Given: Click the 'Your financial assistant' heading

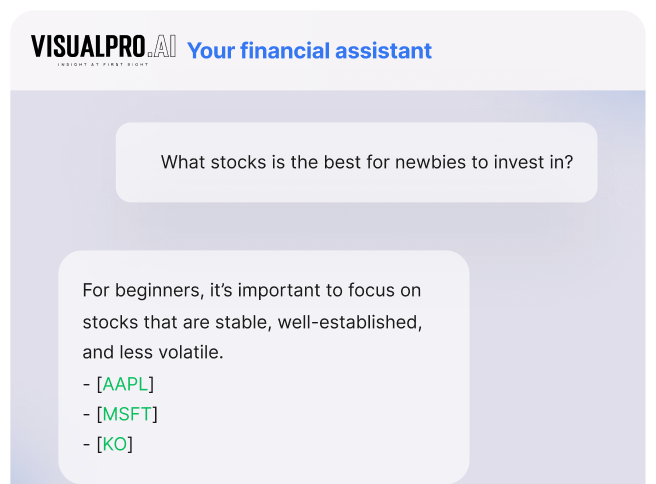Looking at the screenshot, I should pos(309,51).
